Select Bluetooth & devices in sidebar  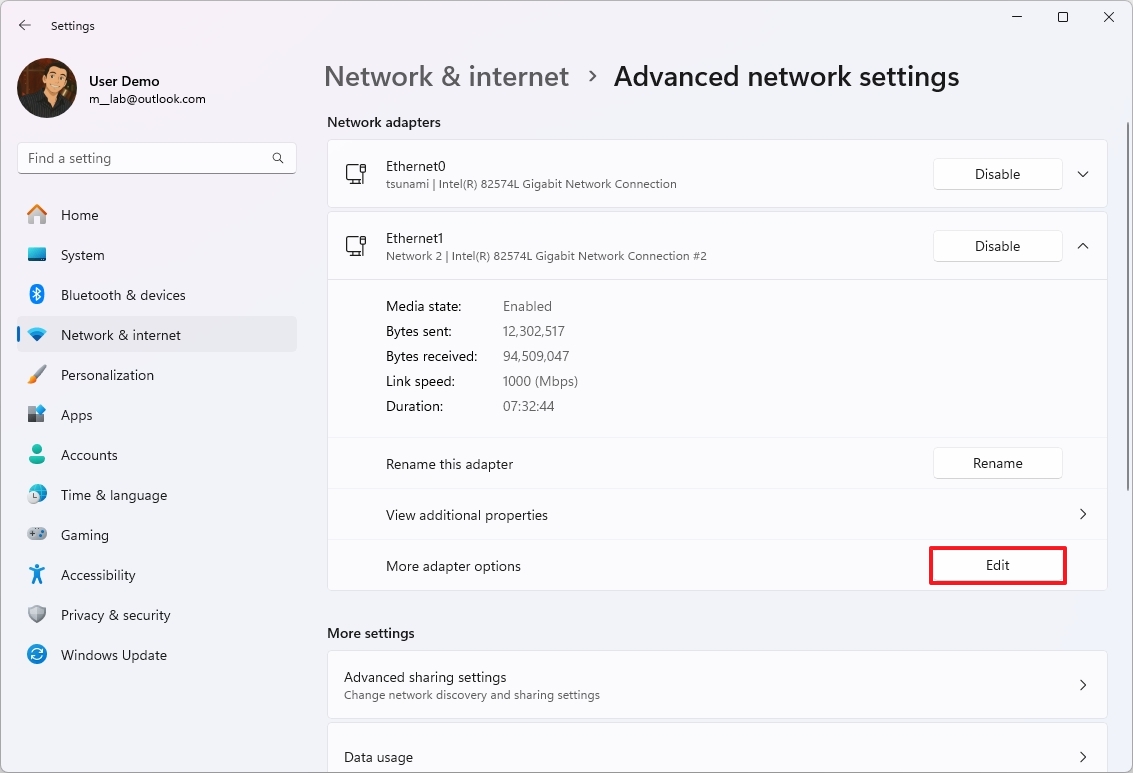point(124,295)
